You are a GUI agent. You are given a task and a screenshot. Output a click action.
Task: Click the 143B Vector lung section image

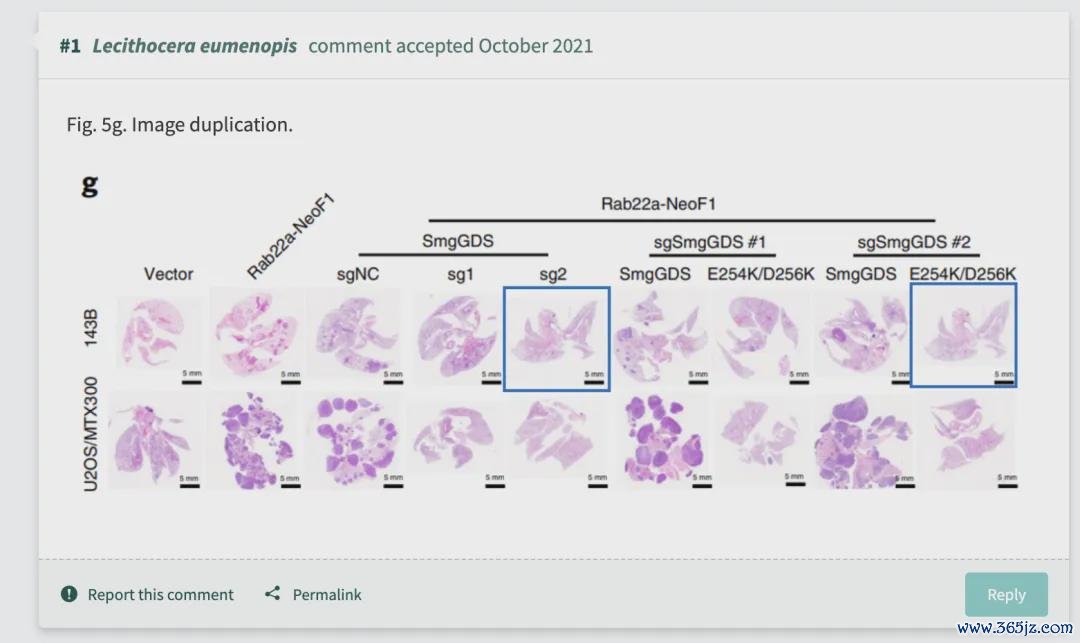click(158, 337)
